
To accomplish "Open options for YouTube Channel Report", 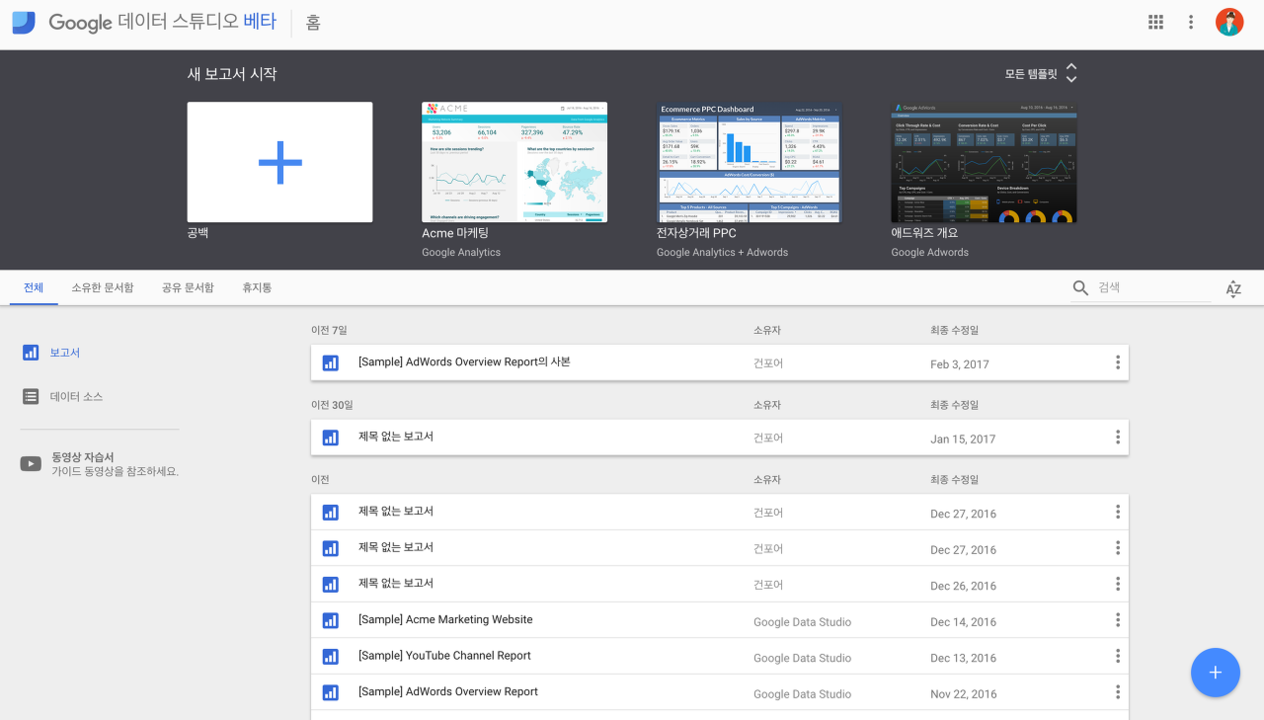I will click(1117, 656).
